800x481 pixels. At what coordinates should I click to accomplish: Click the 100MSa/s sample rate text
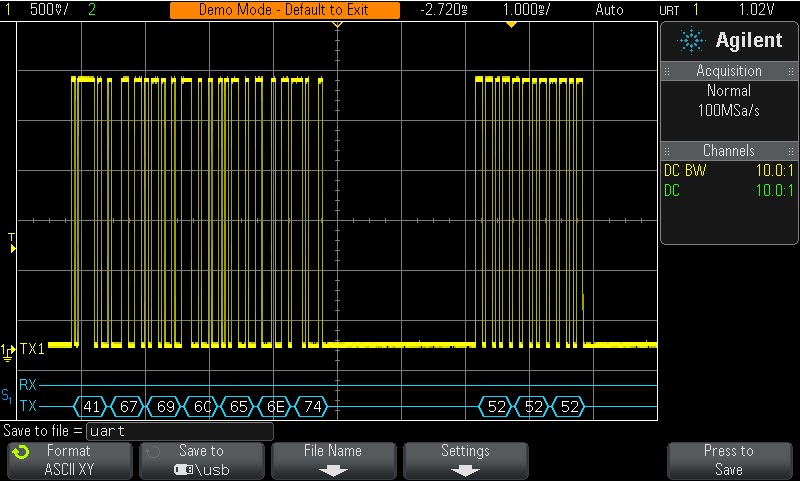coord(729,110)
